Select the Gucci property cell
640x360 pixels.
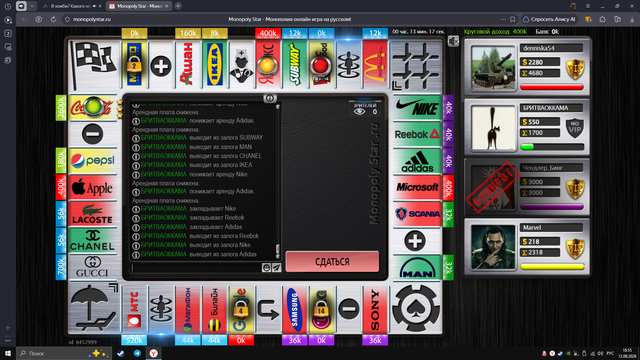tap(92, 267)
